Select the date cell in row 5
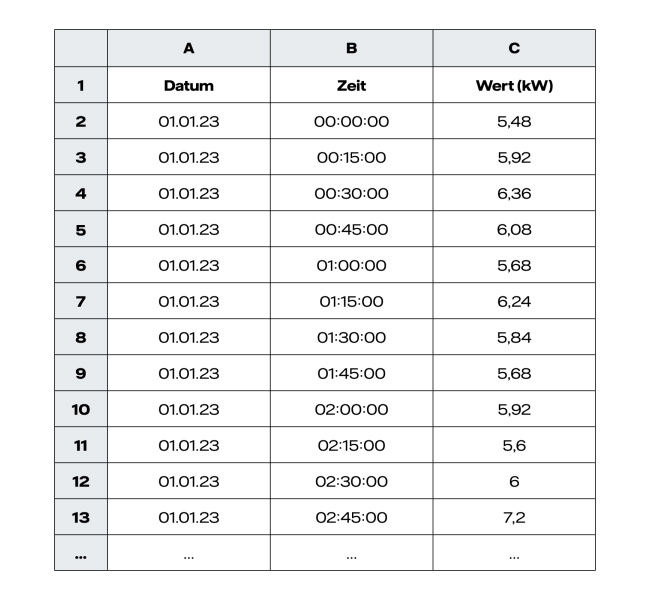Viewport: 650px width, 600px height. click(x=188, y=229)
